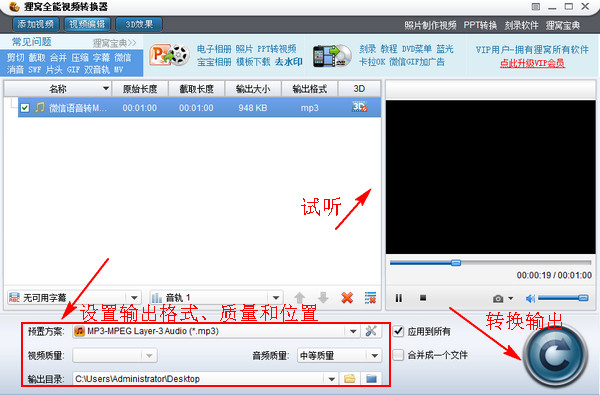Uncheck the 应用到所有 checkbox

click(398, 331)
